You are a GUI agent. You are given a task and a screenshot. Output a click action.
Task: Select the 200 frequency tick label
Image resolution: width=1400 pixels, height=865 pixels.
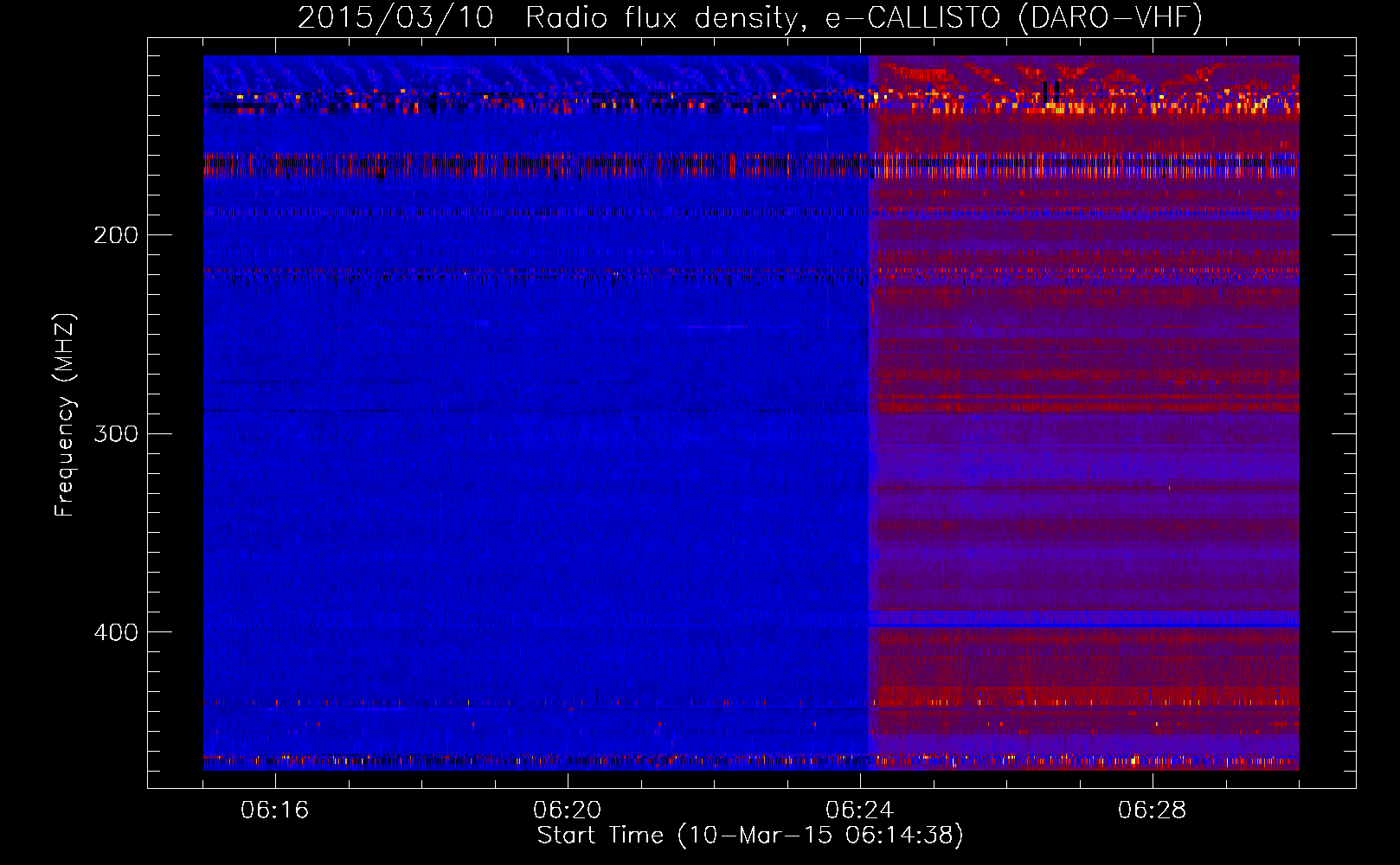(x=116, y=235)
